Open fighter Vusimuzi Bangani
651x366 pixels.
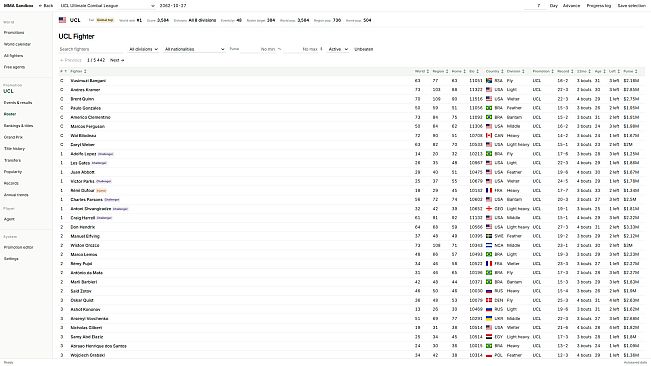pyautogui.click(x=88, y=81)
